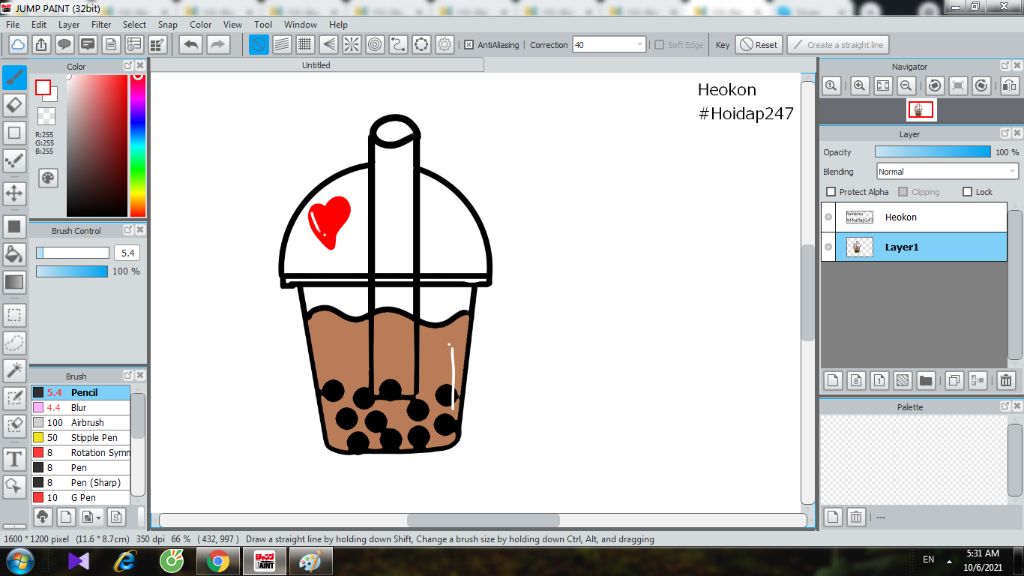1024x576 pixels.
Task: Toggle the Soft Edge checkbox
Action: pos(660,44)
